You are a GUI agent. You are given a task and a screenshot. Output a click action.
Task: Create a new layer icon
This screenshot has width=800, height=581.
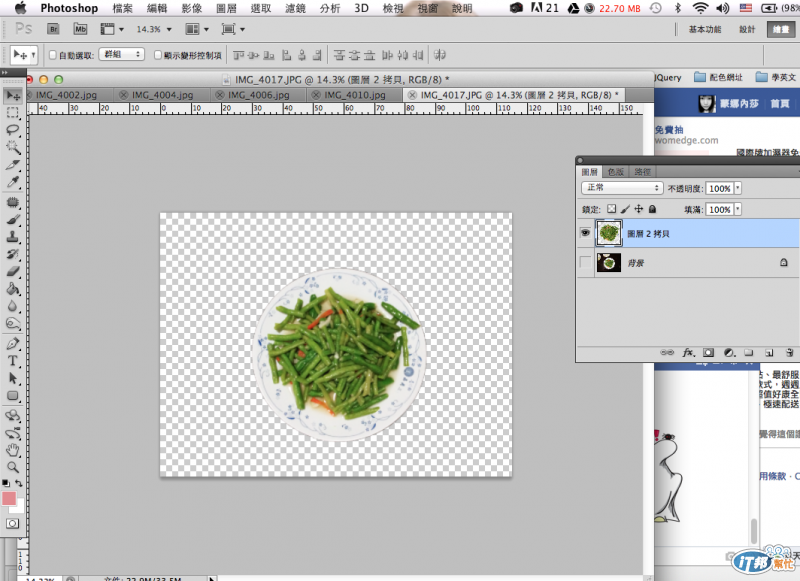click(x=769, y=352)
